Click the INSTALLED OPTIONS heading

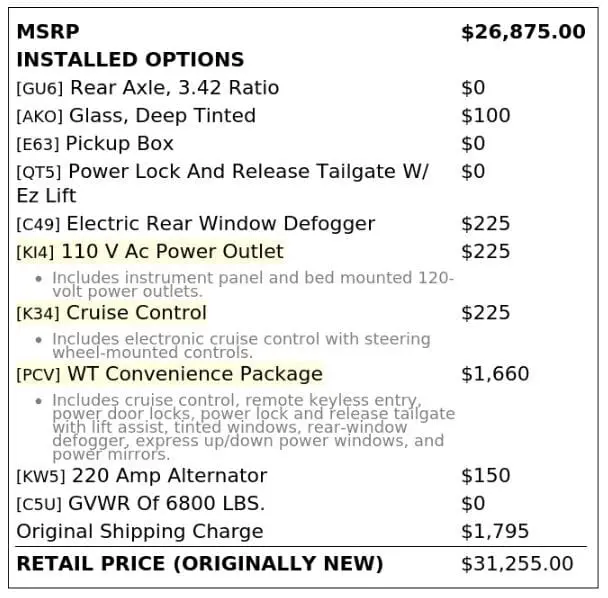[130, 60]
